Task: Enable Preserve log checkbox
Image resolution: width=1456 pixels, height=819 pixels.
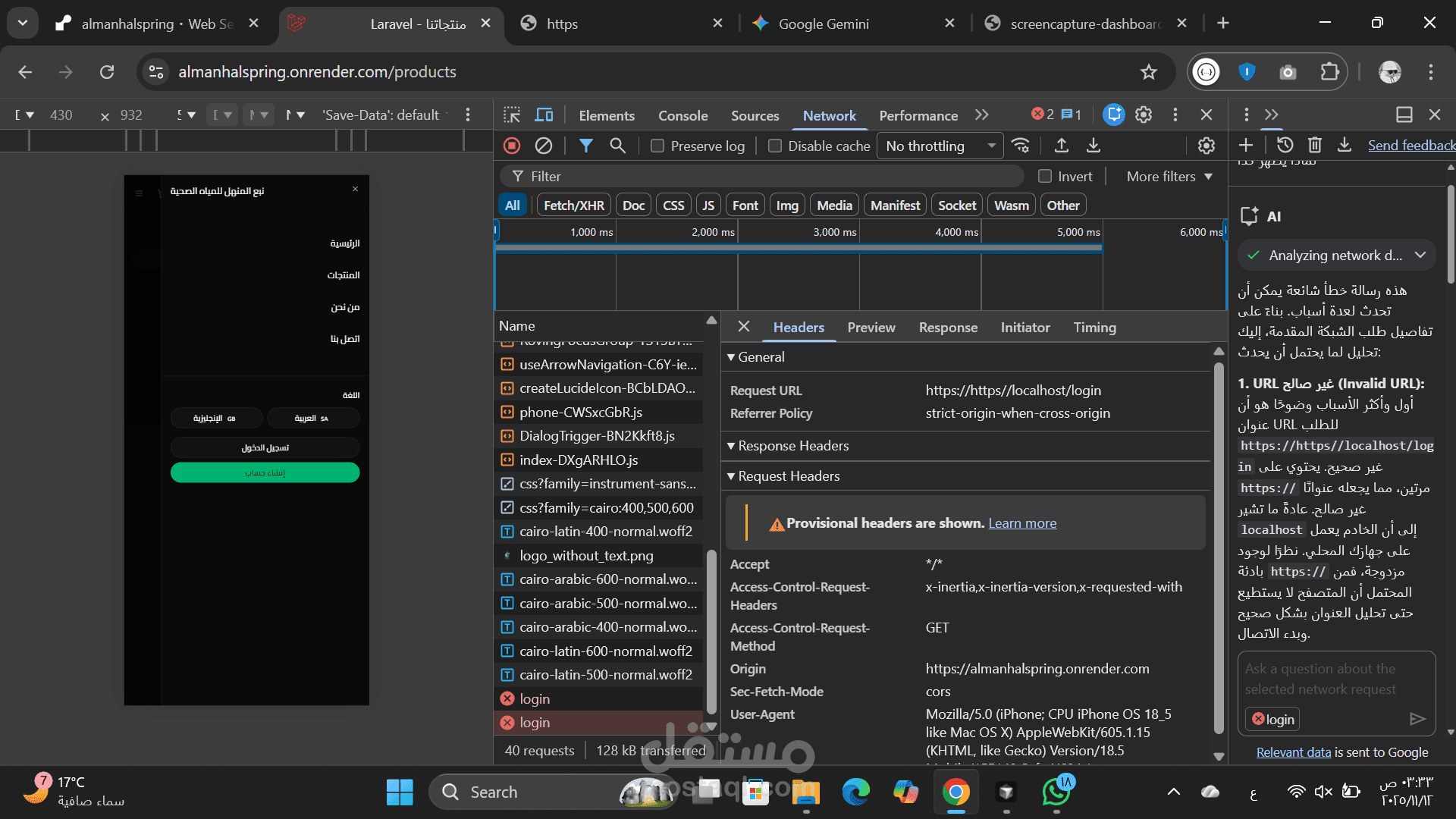Action: (657, 146)
